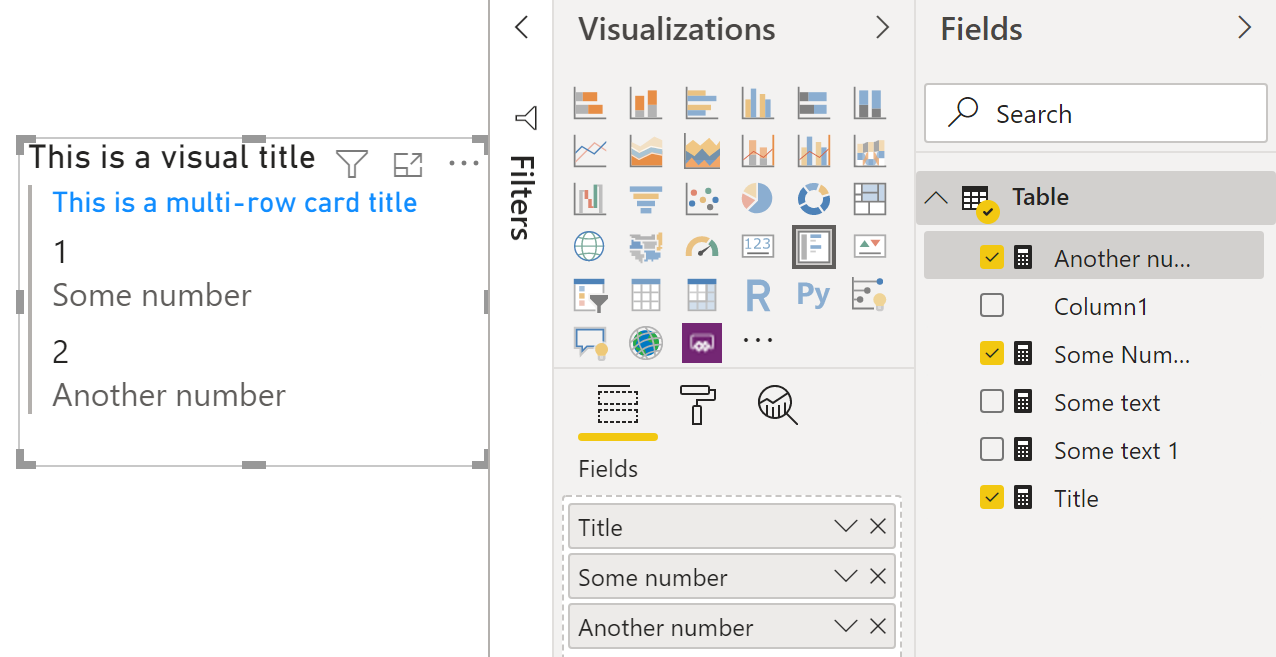Select the Table visual icon
This screenshot has width=1276, height=657.
[x=645, y=295]
